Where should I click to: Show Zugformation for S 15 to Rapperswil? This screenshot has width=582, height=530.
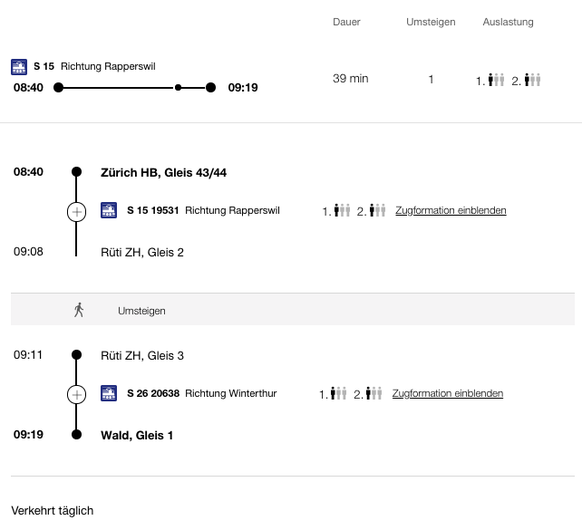451,210
